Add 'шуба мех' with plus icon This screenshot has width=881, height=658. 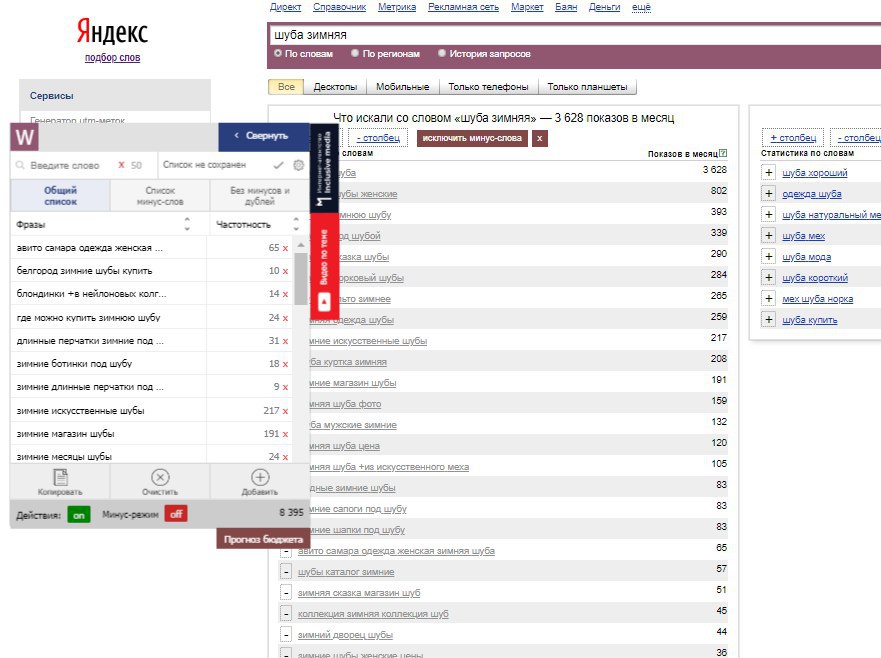[769, 235]
